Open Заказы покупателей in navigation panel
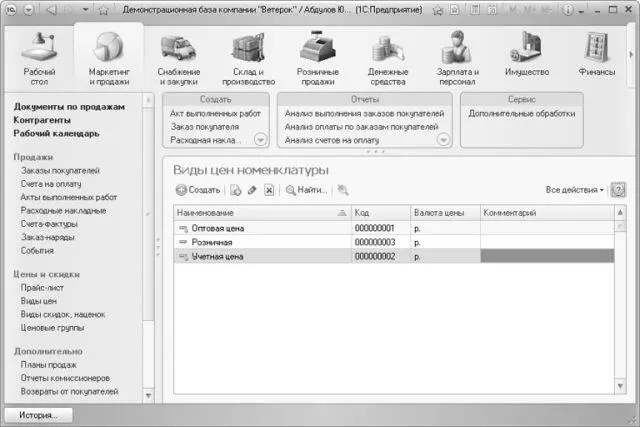Viewport: 640px width, 427px height. pos(60,171)
